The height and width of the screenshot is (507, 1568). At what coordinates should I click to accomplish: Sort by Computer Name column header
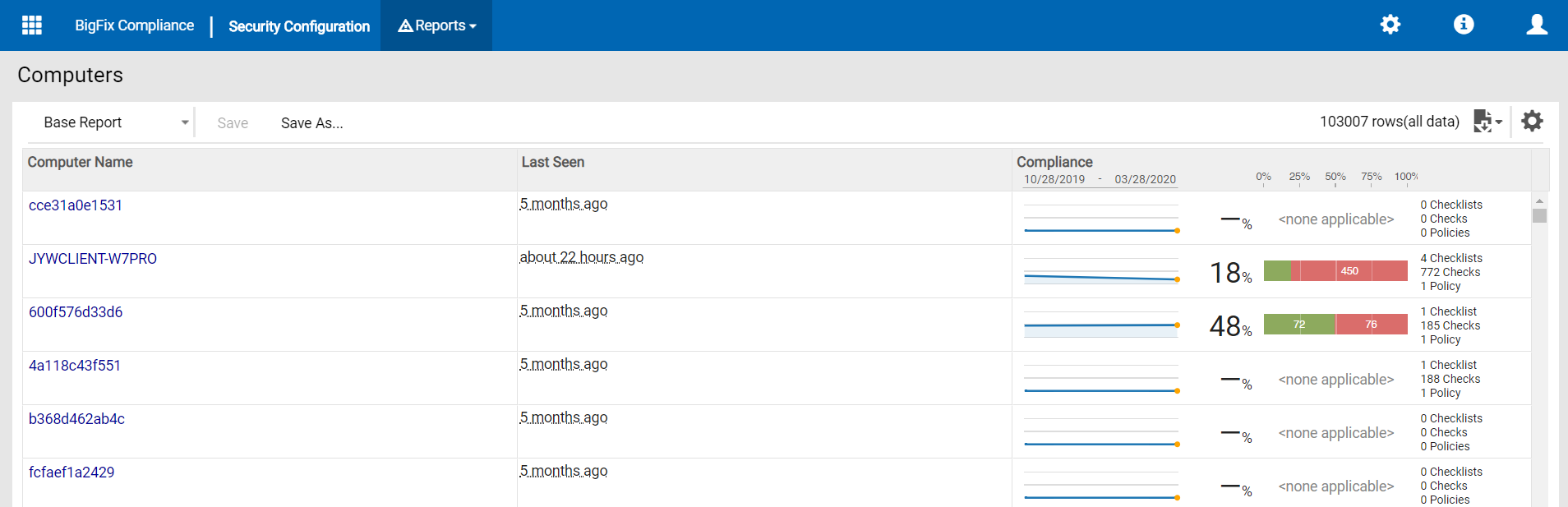[81, 163]
